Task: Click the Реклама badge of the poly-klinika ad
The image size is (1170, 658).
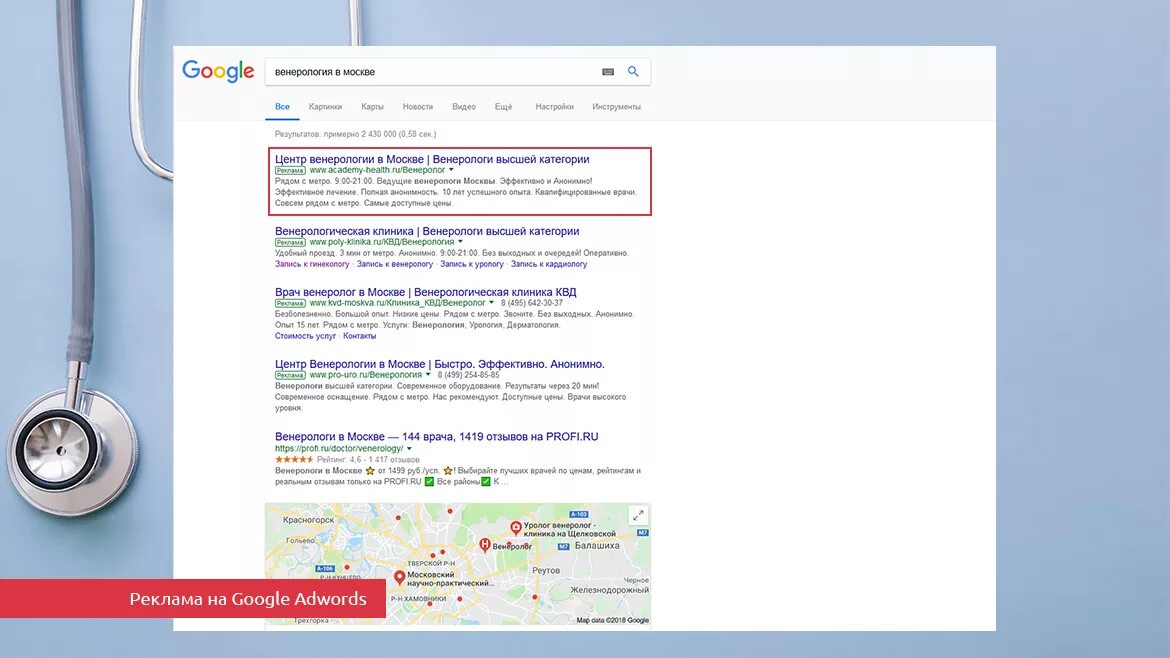Action: click(x=290, y=242)
